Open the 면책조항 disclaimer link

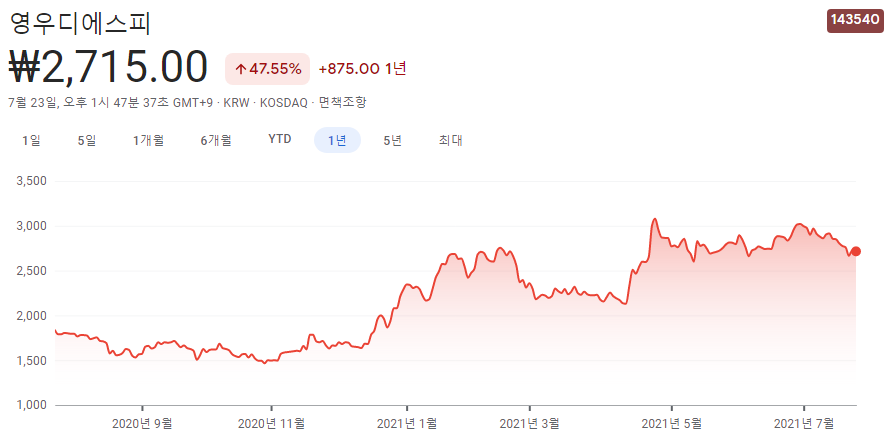pos(342,103)
